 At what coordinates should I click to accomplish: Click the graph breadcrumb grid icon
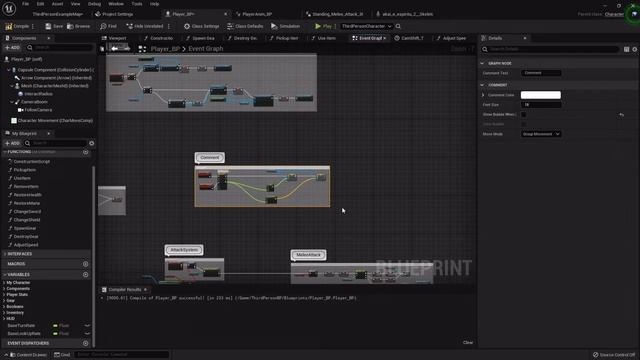(142, 49)
